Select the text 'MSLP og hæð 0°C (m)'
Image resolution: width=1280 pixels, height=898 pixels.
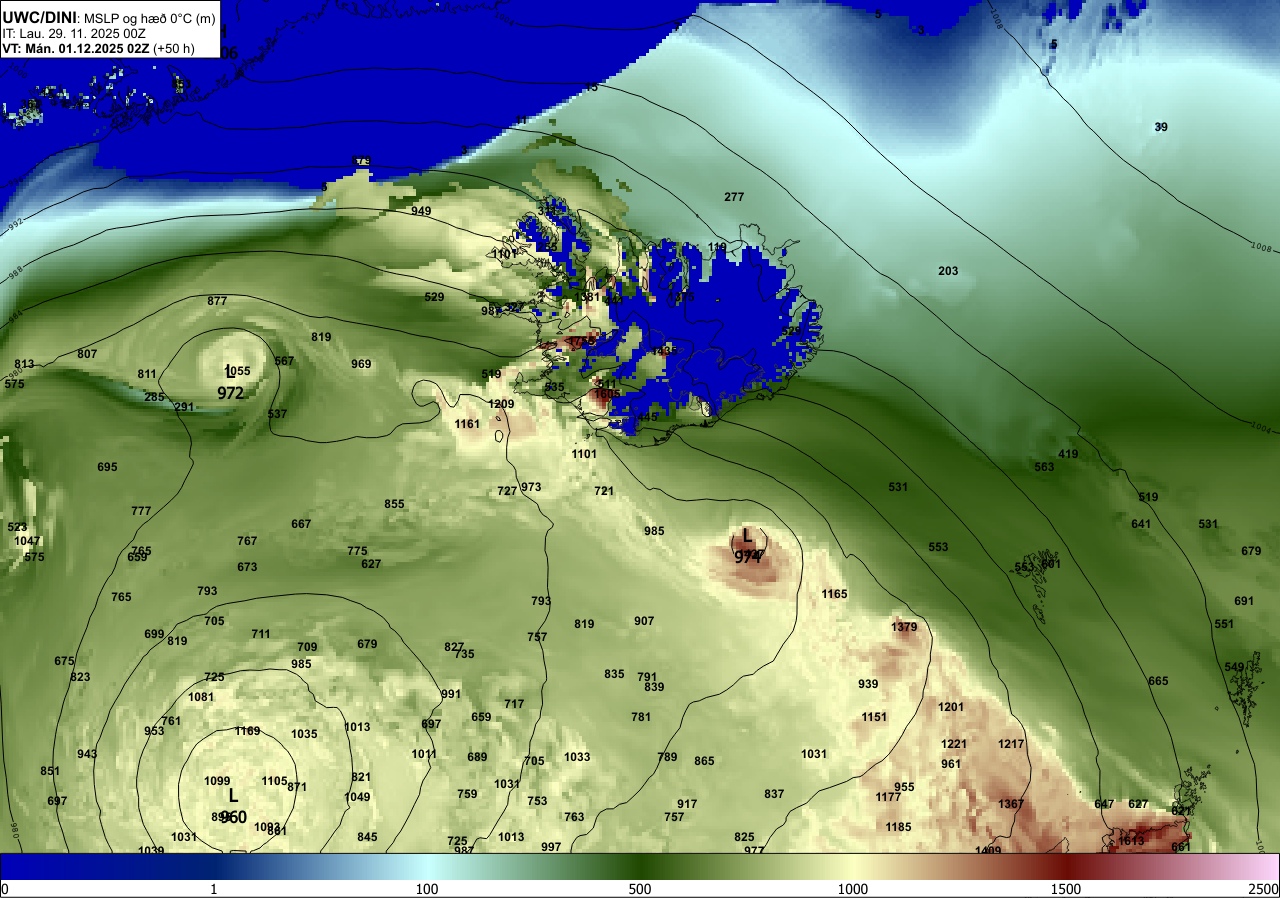[149, 18]
